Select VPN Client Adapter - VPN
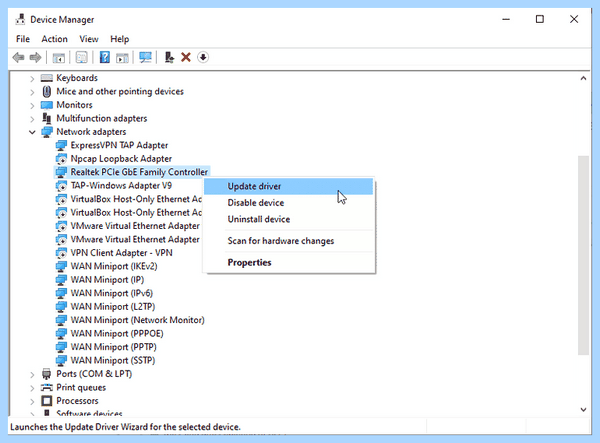Image resolution: width=600 pixels, height=443 pixels. (121, 253)
